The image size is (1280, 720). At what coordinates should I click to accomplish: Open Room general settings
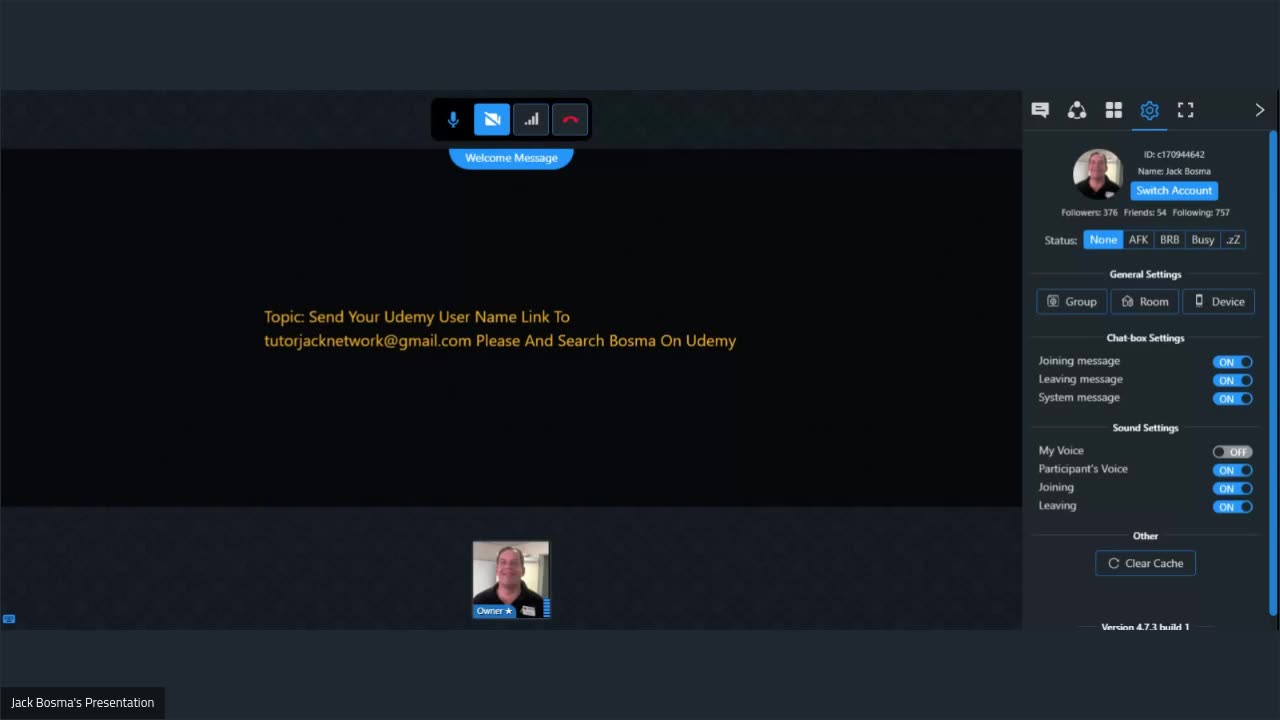pos(1145,302)
